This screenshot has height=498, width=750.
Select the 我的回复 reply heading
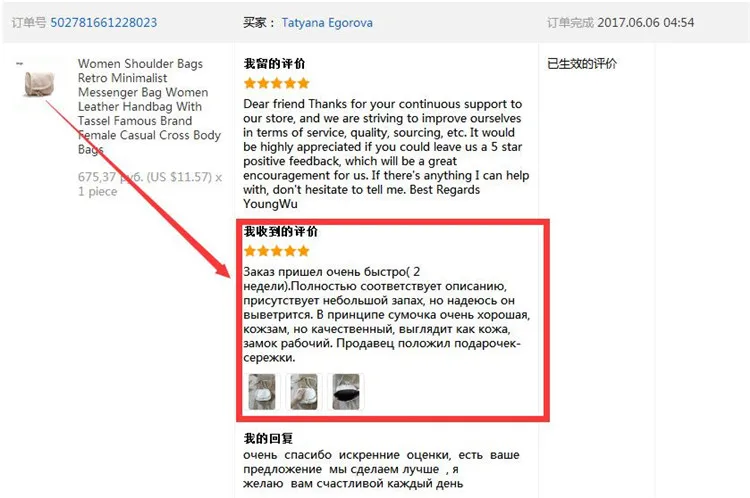coord(268,438)
